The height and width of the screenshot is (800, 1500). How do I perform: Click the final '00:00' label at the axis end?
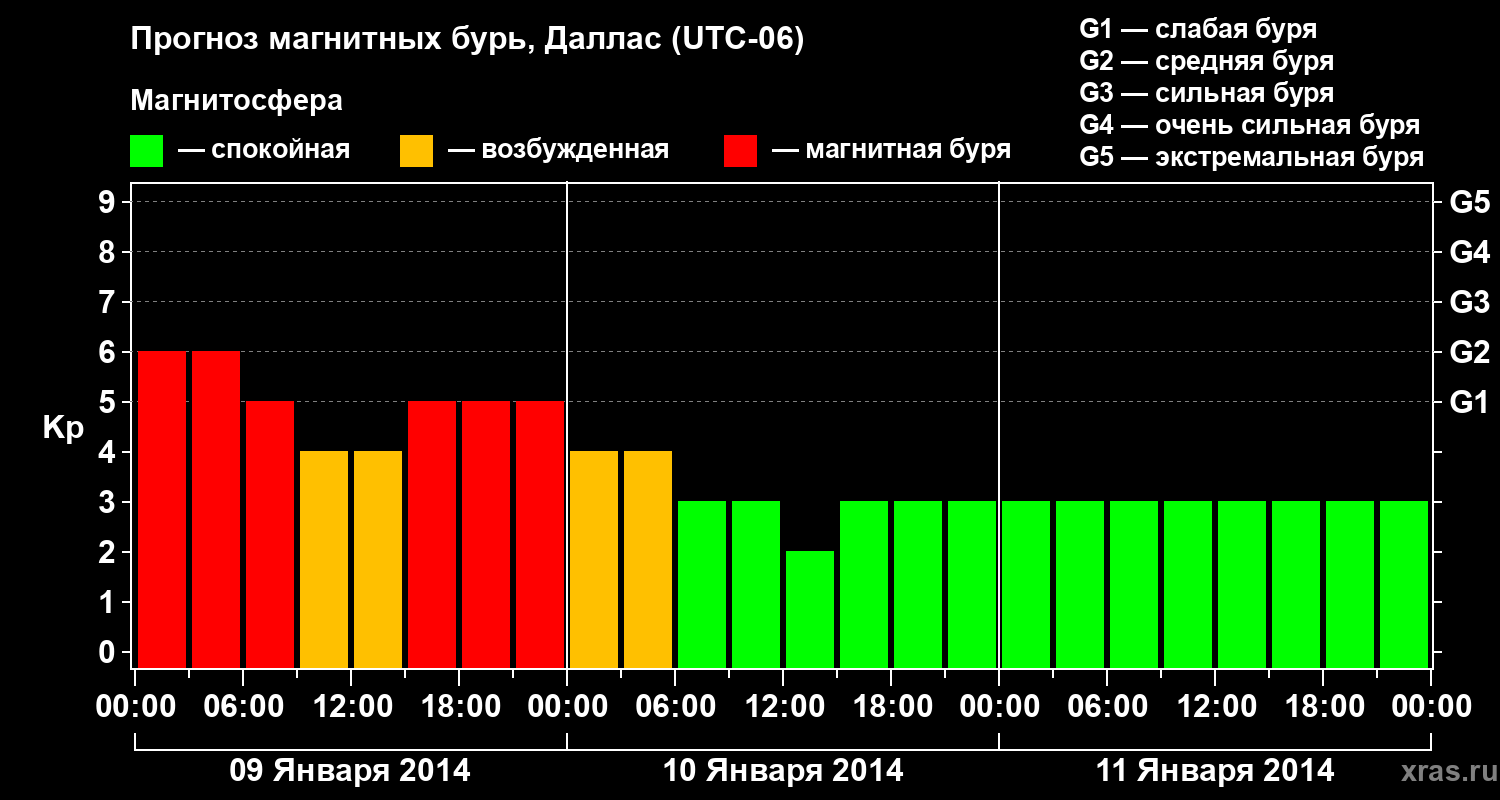[1431, 707]
